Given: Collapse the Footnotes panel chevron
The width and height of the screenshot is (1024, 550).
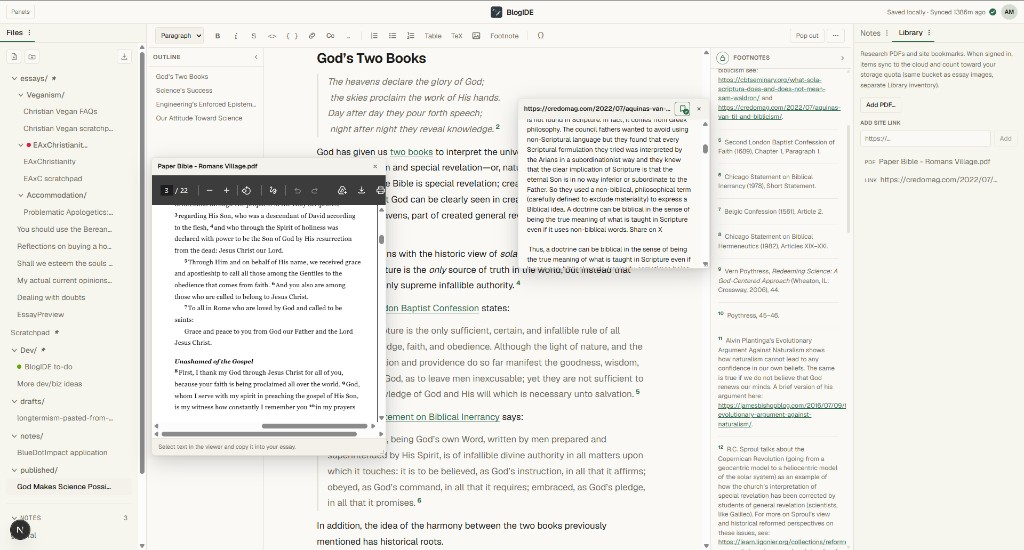Looking at the screenshot, I should [x=842, y=58].
